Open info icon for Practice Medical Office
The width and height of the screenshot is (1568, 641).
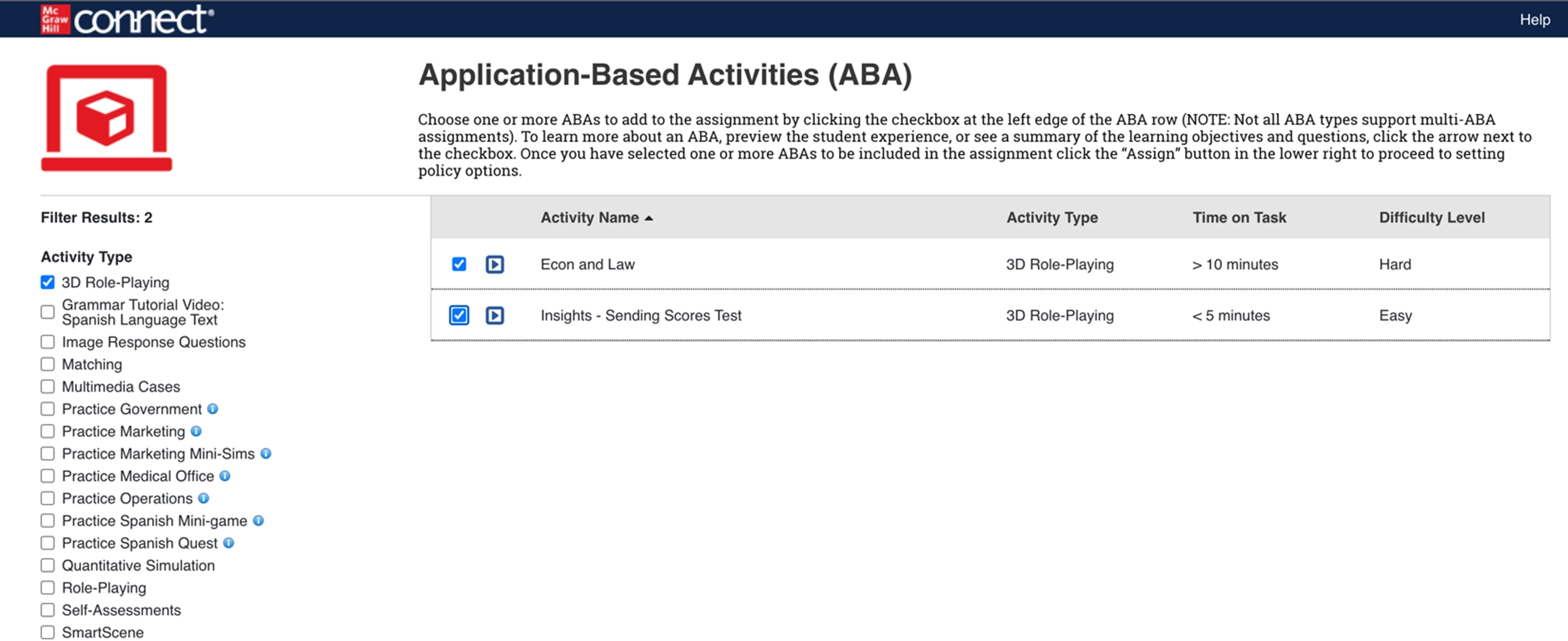coord(225,476)
